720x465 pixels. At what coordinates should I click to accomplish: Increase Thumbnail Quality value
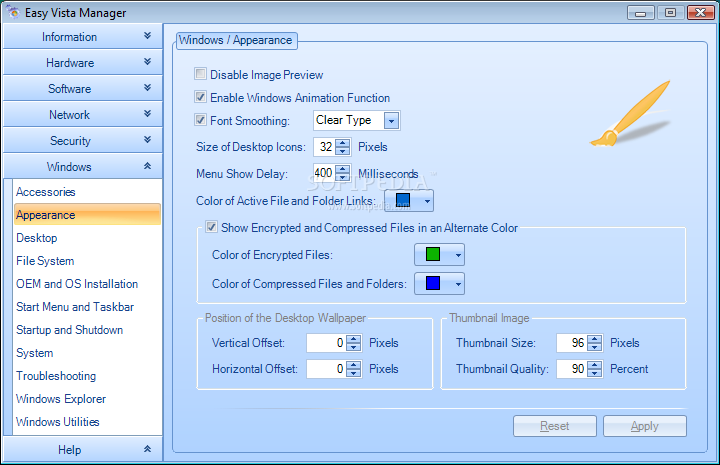pos(595,365)
